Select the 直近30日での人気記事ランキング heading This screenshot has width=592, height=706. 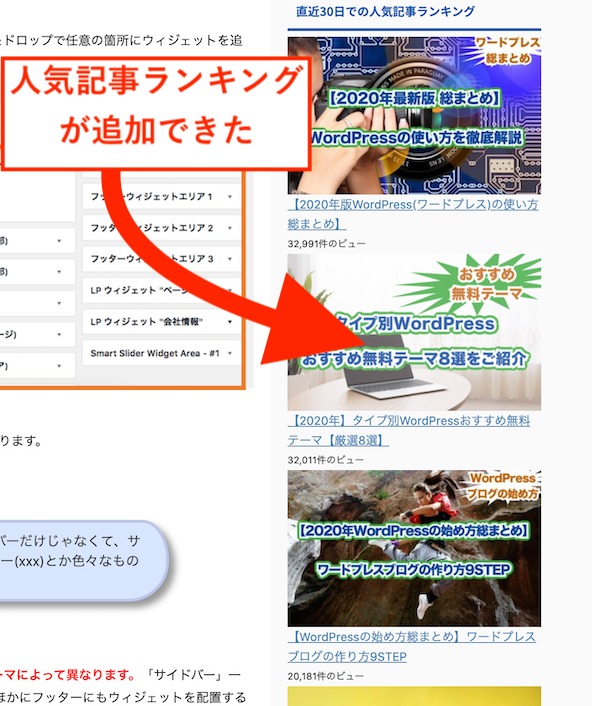385,11
